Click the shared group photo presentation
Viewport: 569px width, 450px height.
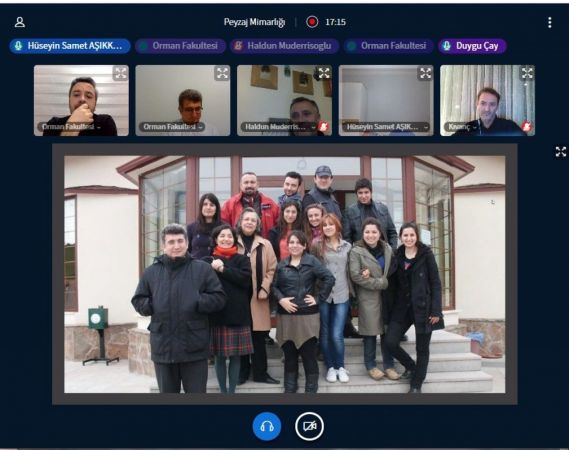[x=284, y=274]
